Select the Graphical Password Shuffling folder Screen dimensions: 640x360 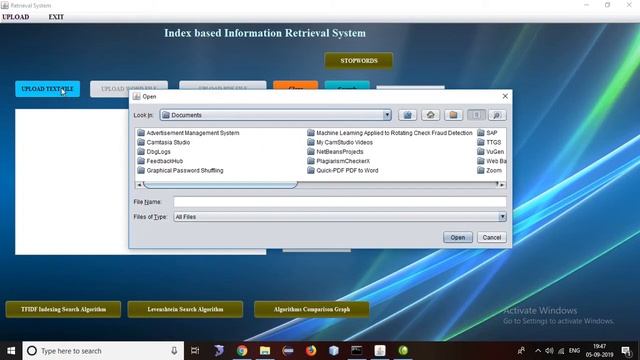point(180,170)
